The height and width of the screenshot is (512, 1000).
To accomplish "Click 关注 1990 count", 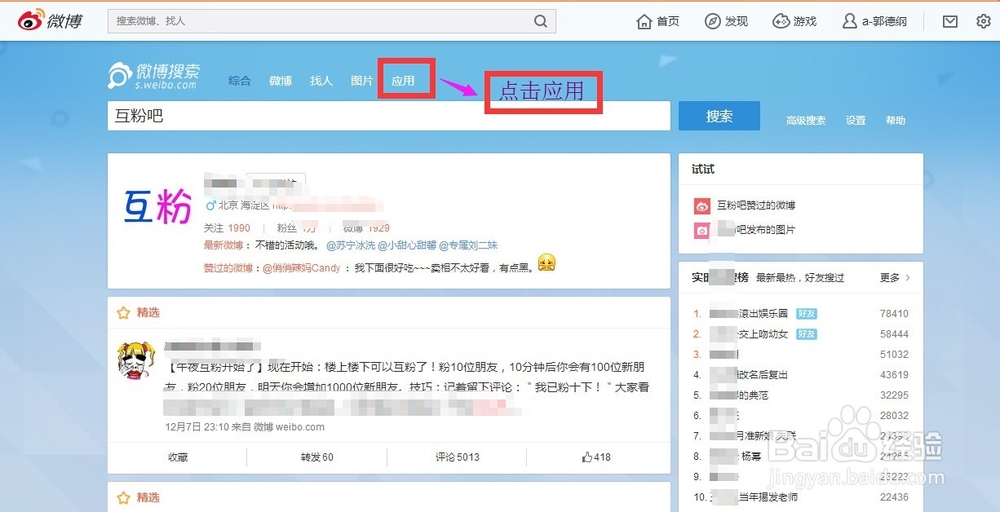I will click(227, 228).
